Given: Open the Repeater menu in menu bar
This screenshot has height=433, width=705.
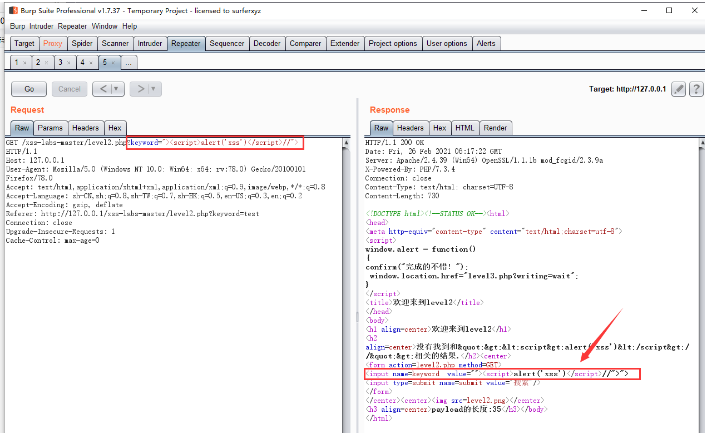Looking at the screenshot, I should (x=72, y=26).
